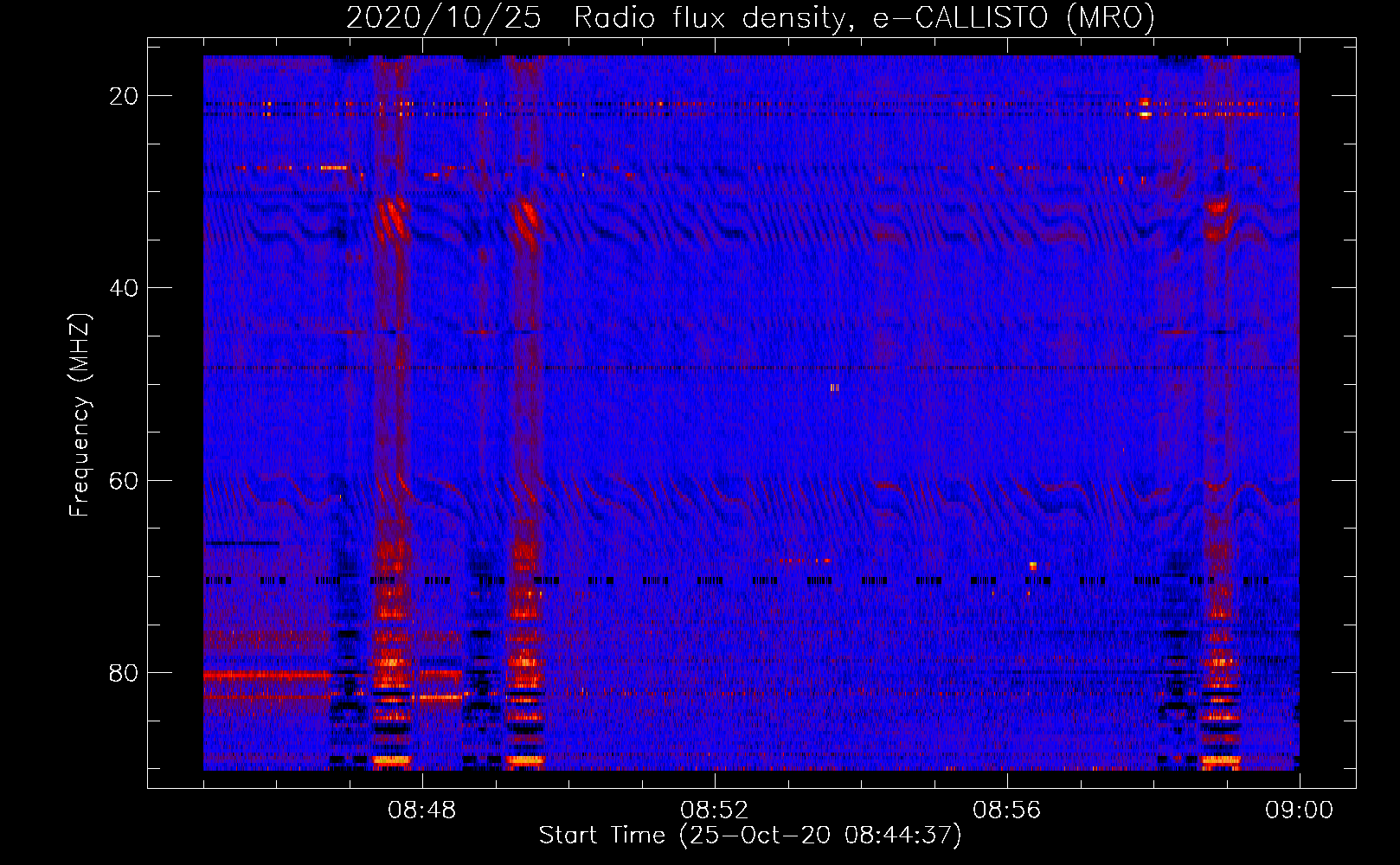
Task: Select the 'Frequency (MHZ)' axis label
Action: pyautogui.click(x=80, y=415)
